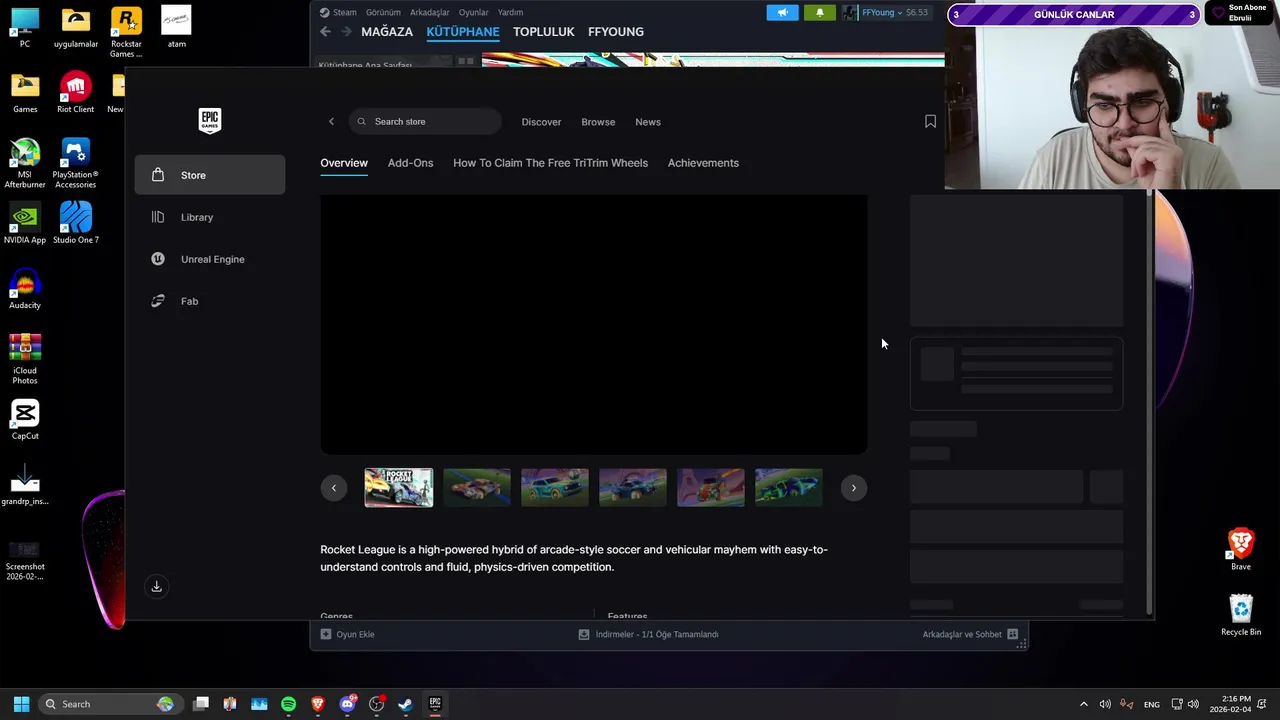Open the Steam menu in Steam window

coord(338,12)
